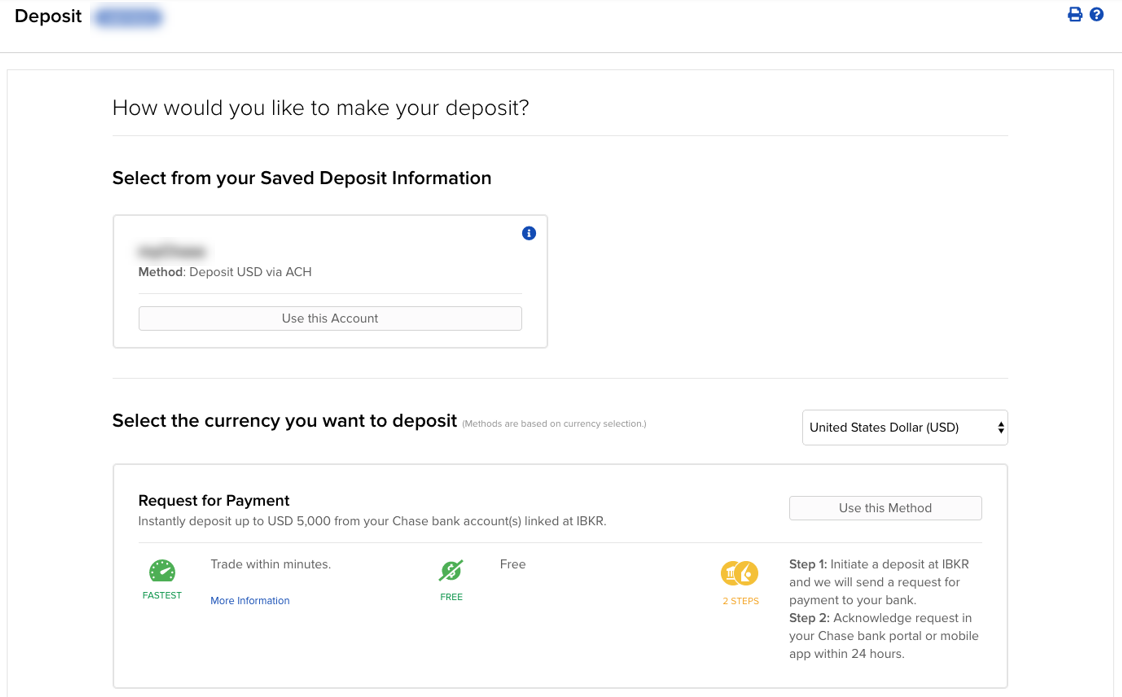Select the saved Deposit USD via ACH card

pyautogui.click(x=330, y=318)
